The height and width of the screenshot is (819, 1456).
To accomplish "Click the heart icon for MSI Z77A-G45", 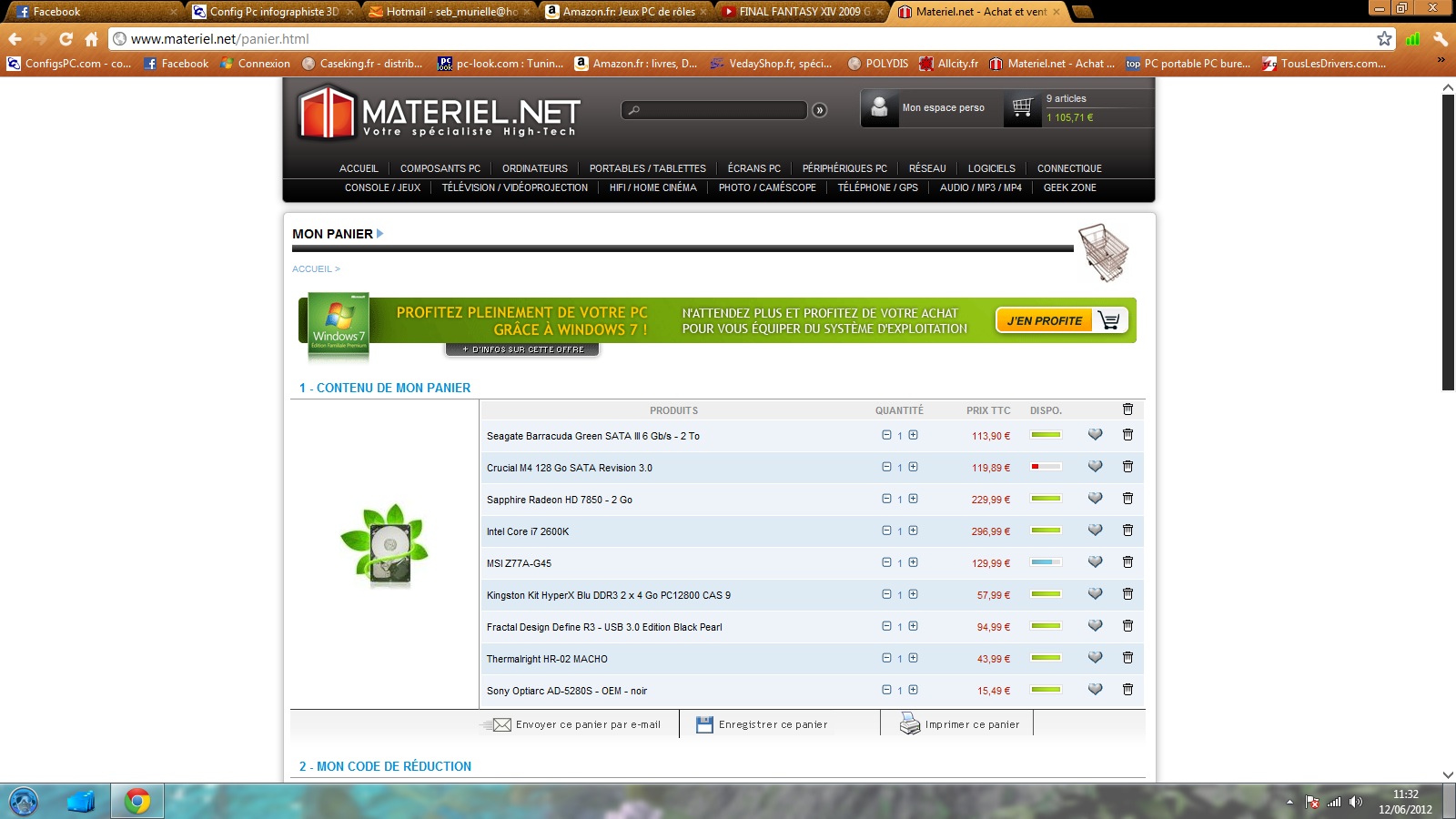I will (1095, 562).
